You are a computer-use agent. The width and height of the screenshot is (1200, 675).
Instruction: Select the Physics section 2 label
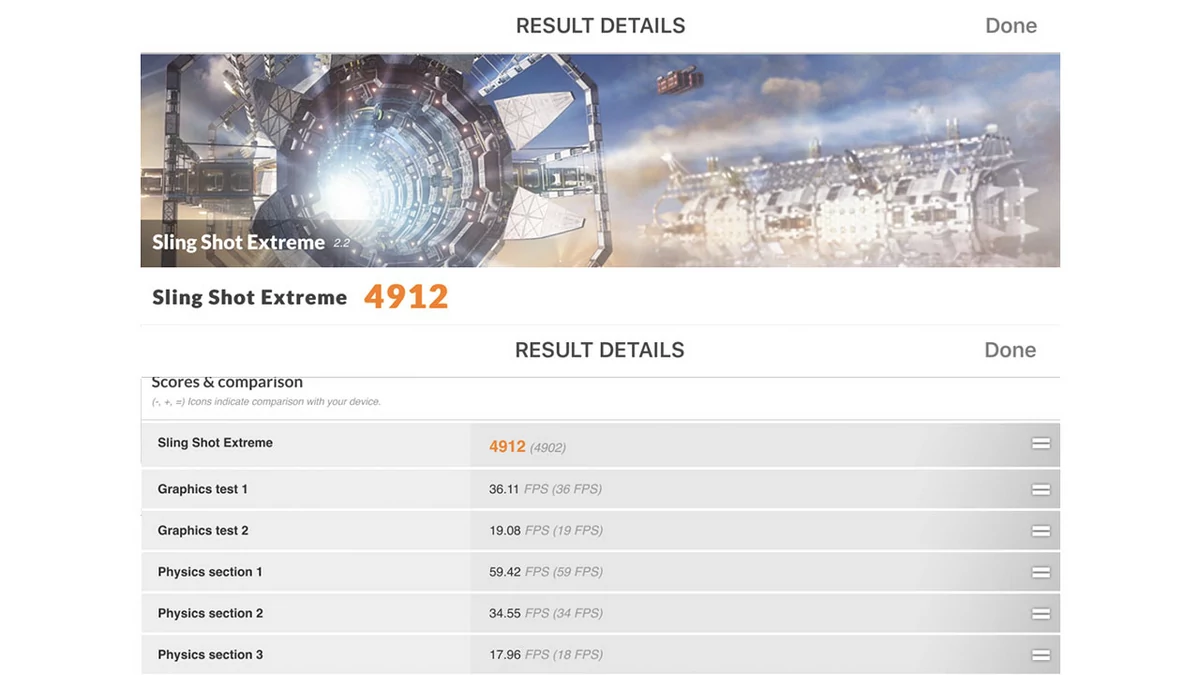[210, 613]
